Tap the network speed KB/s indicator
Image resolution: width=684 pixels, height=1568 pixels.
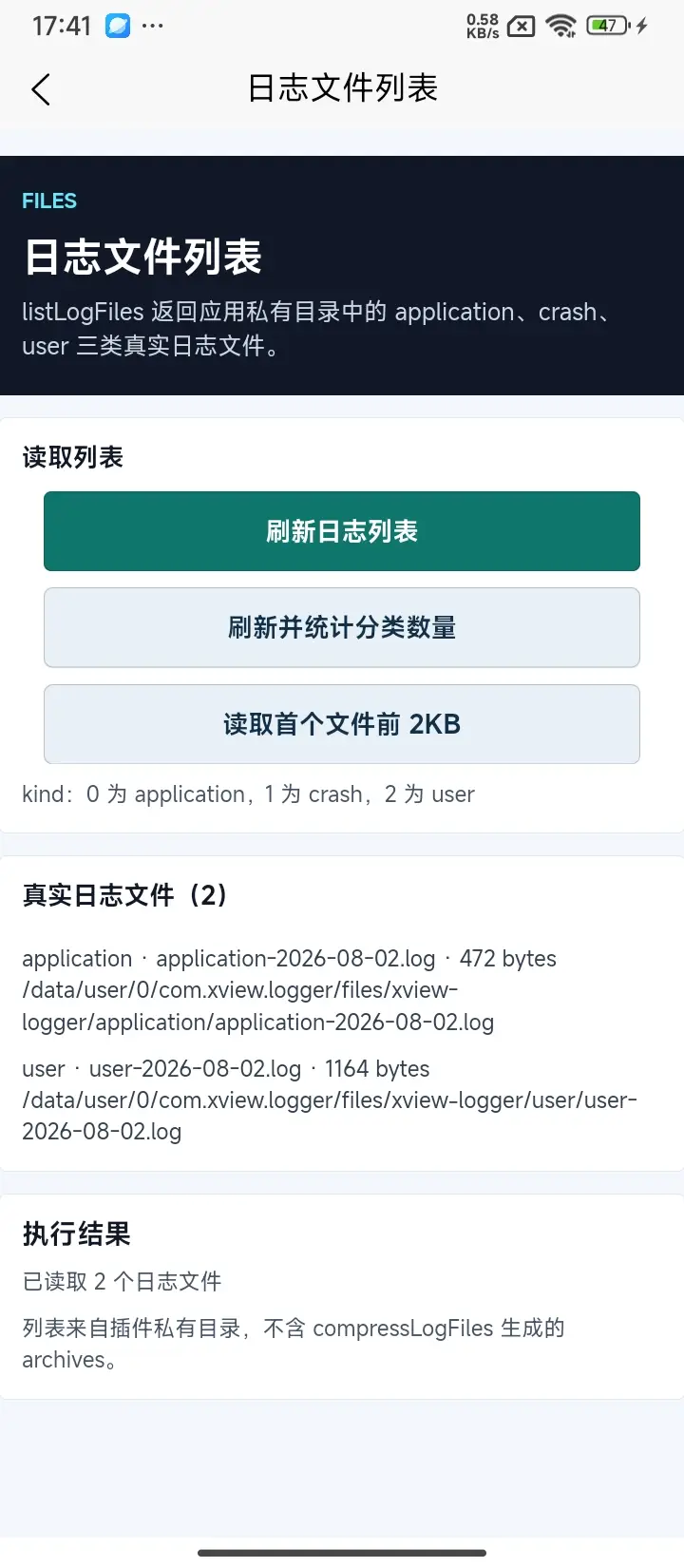coord(483,26)
